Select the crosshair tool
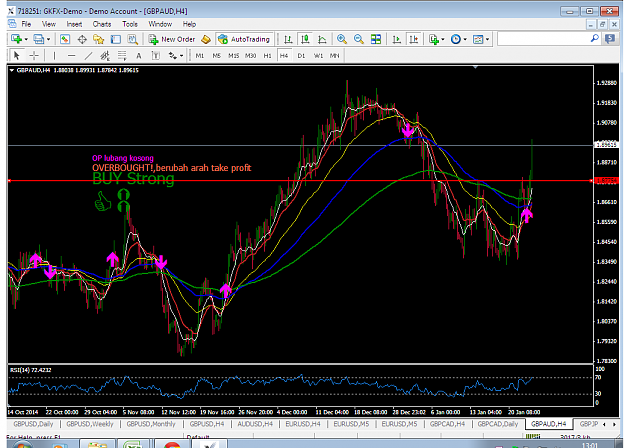This screenshot has width=625, height=448. coord(34,55)
